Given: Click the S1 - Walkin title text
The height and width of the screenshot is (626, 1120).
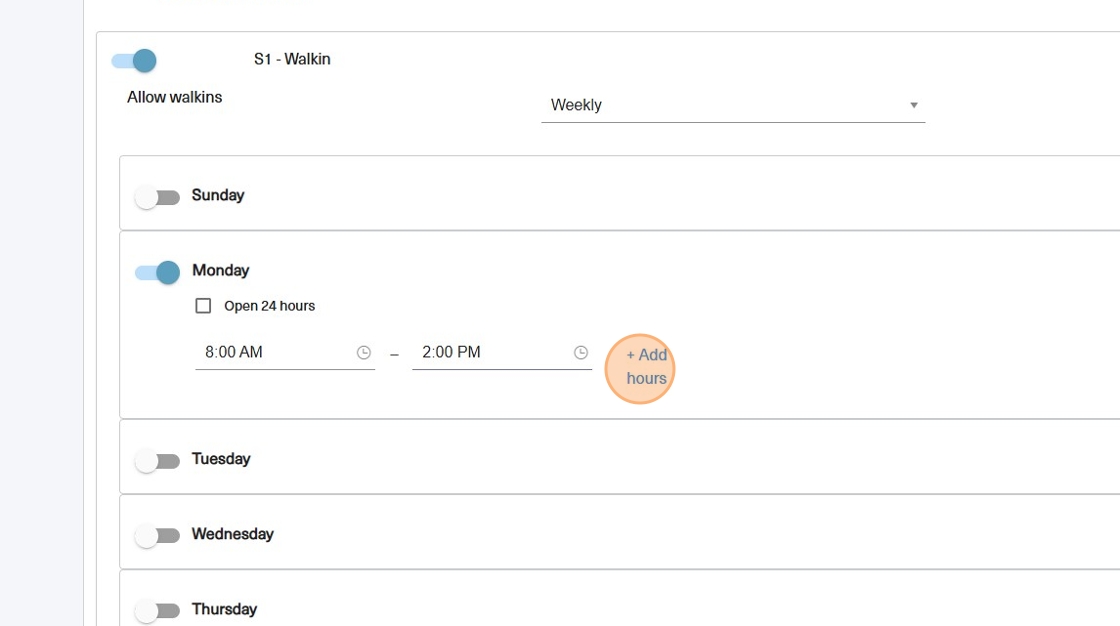Looking at the screenshot, I should (292, 59).
